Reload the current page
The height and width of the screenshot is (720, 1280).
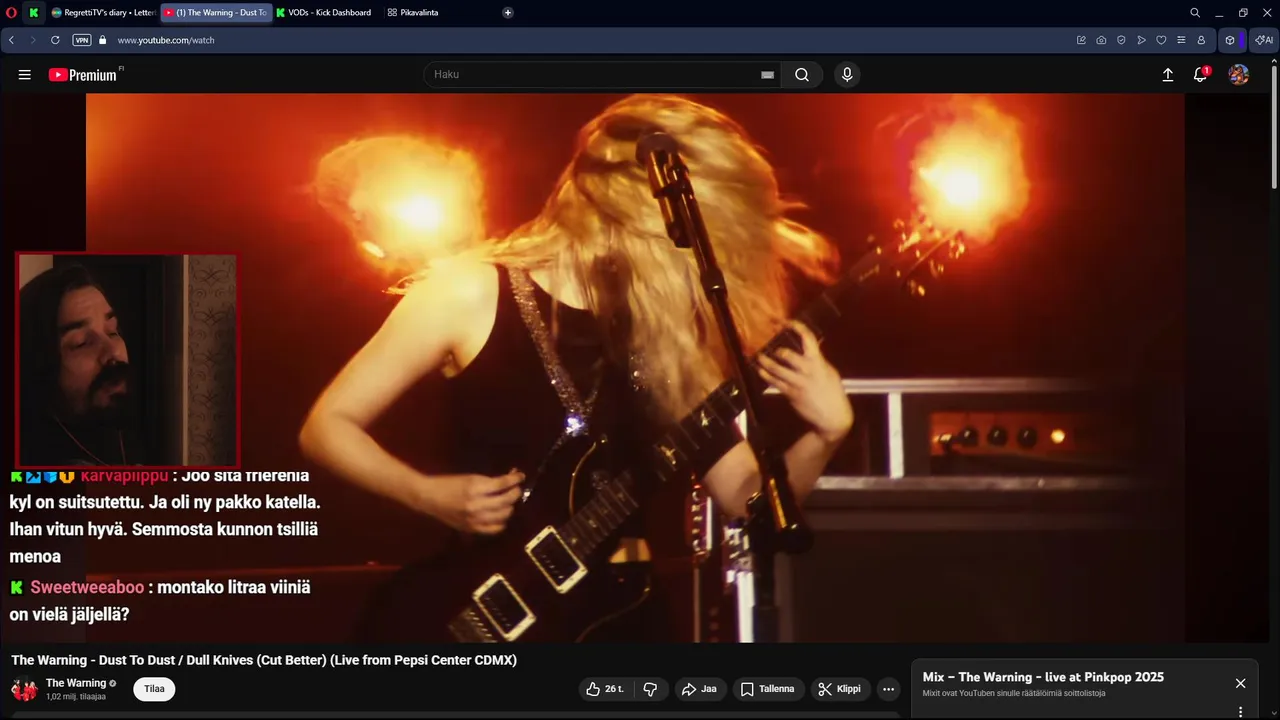point(55,40)
